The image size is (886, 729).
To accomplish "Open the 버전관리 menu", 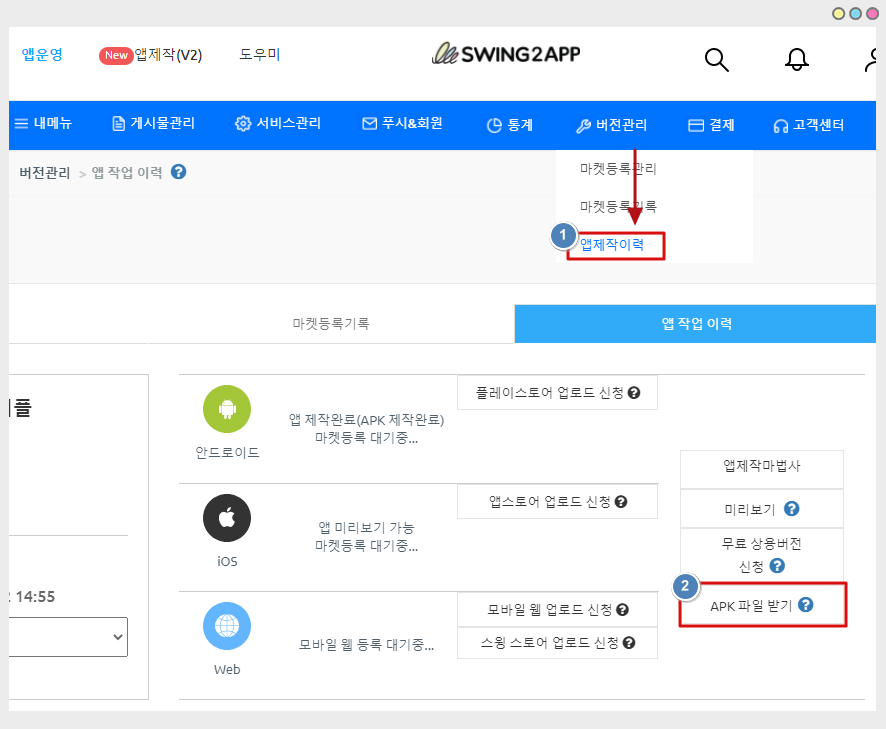I will pyautogui.click(x=611, y=125).
